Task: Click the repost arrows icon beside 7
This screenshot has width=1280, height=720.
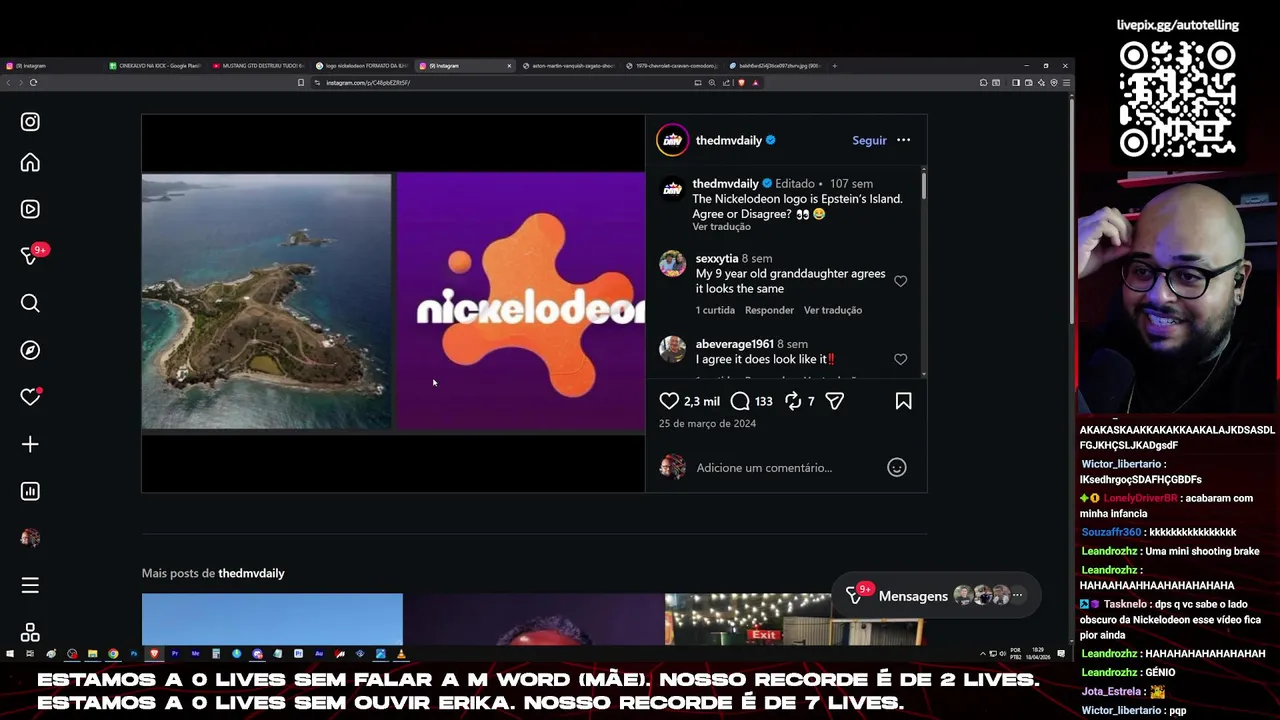Action: 793,401
